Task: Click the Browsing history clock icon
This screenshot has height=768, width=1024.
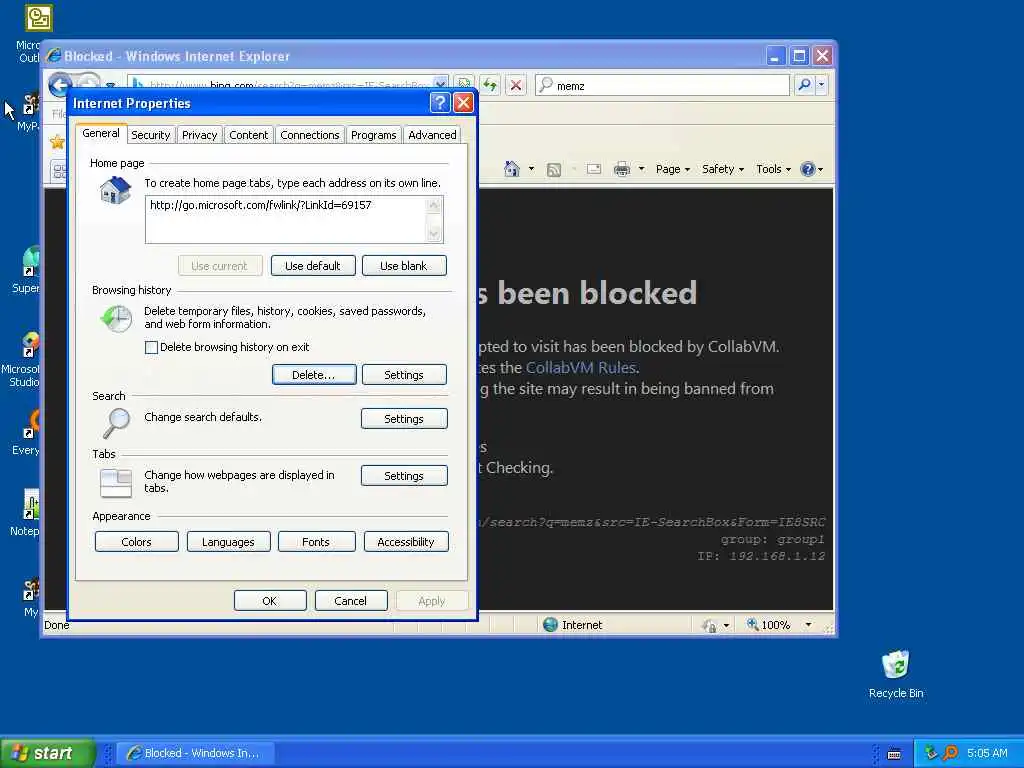Action: (x=117, y=319)
